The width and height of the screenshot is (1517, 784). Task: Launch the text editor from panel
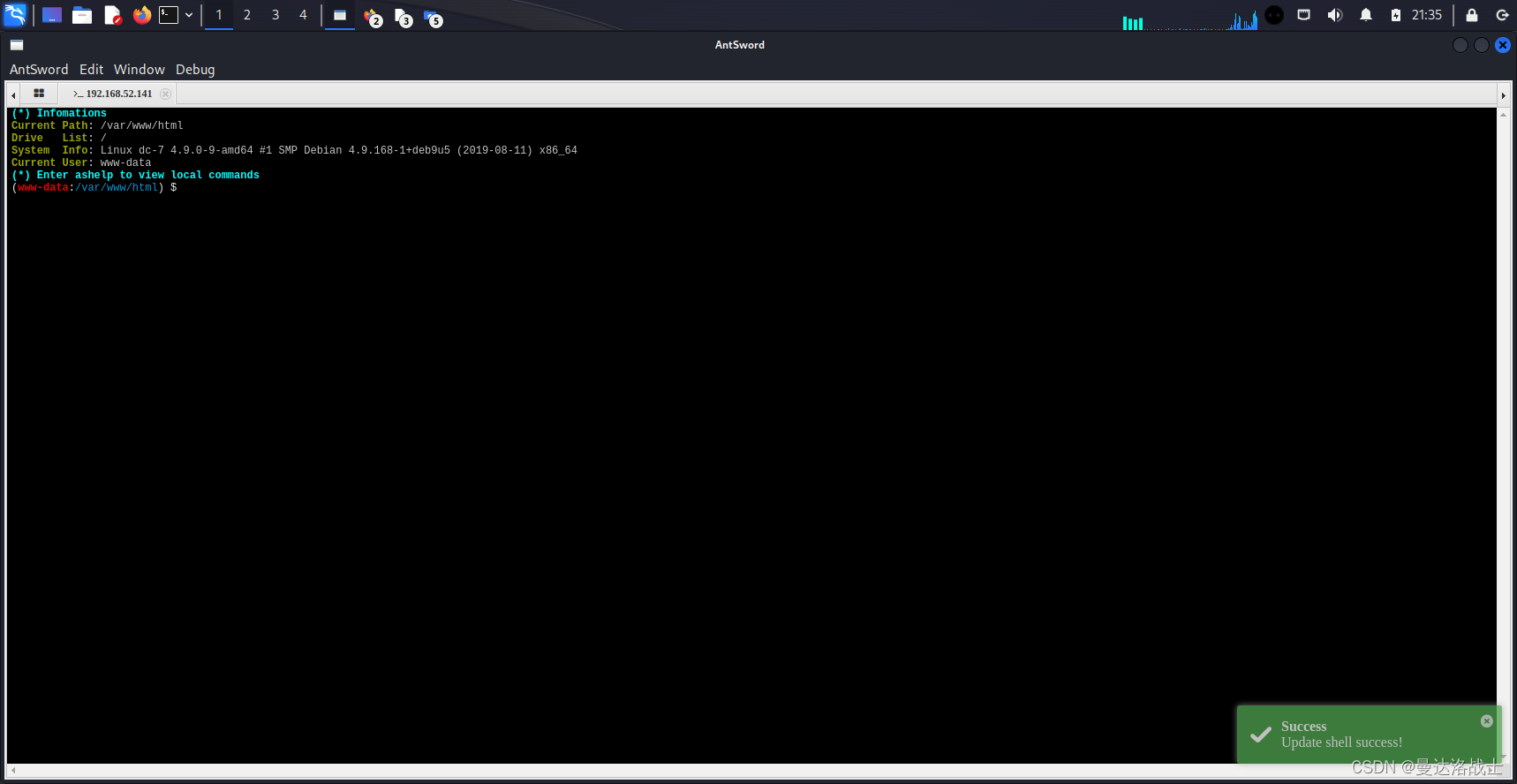click(x=112, y=15)
